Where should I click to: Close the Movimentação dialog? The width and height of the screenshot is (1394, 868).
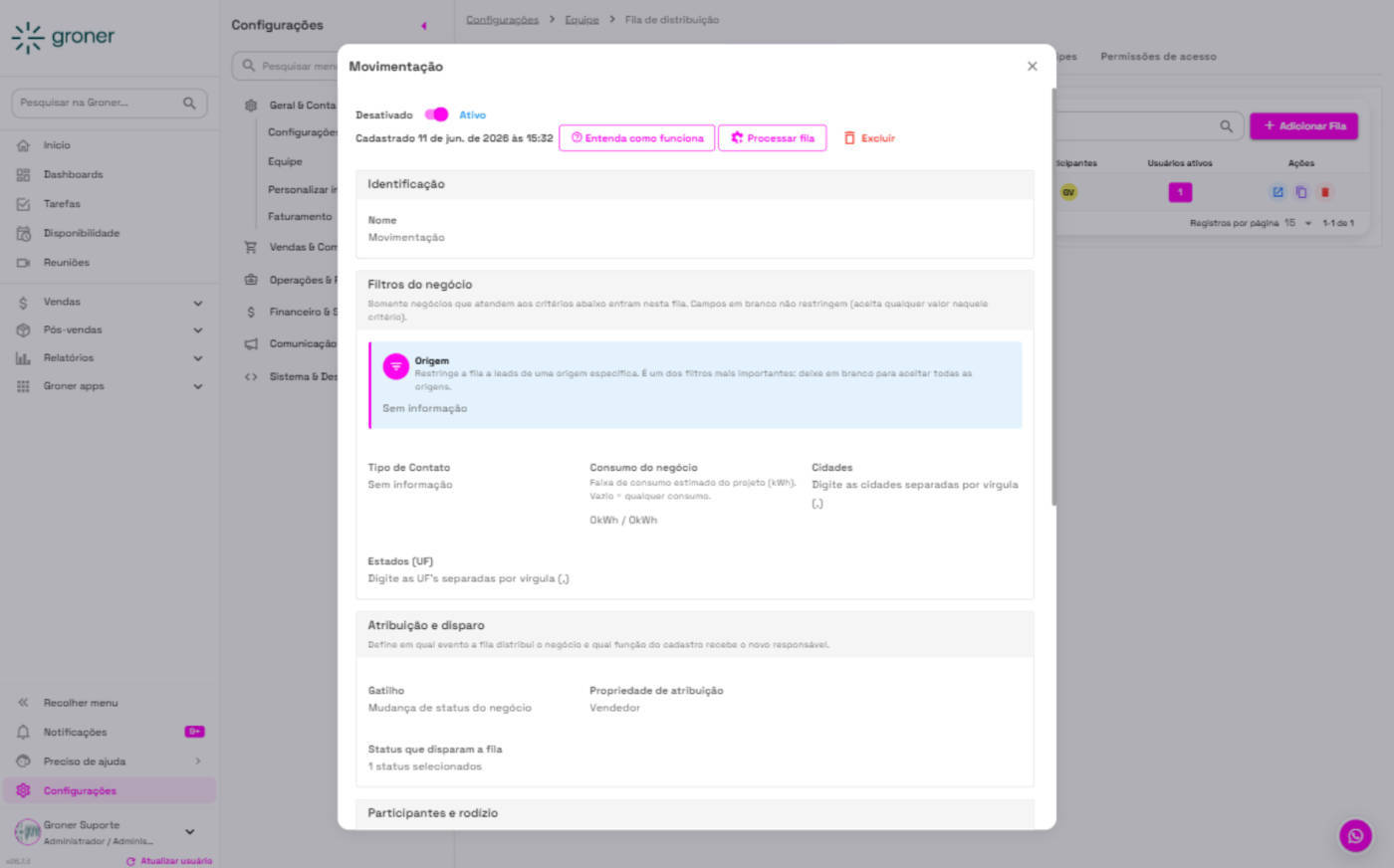click(x=1032, y=67)
